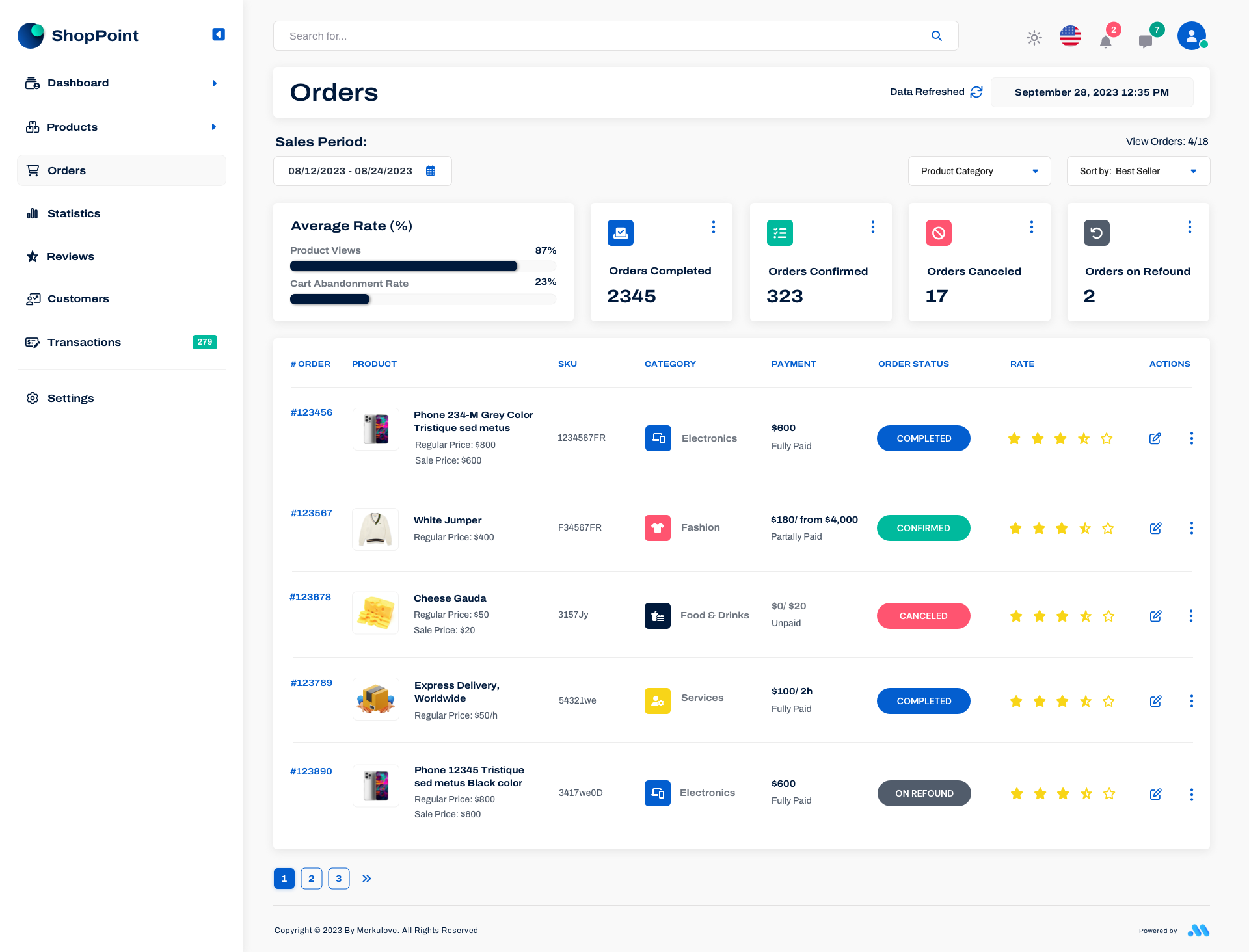Refresh data using the refresh icon
Screen dimensions: 1249x952
click(976, 92)
